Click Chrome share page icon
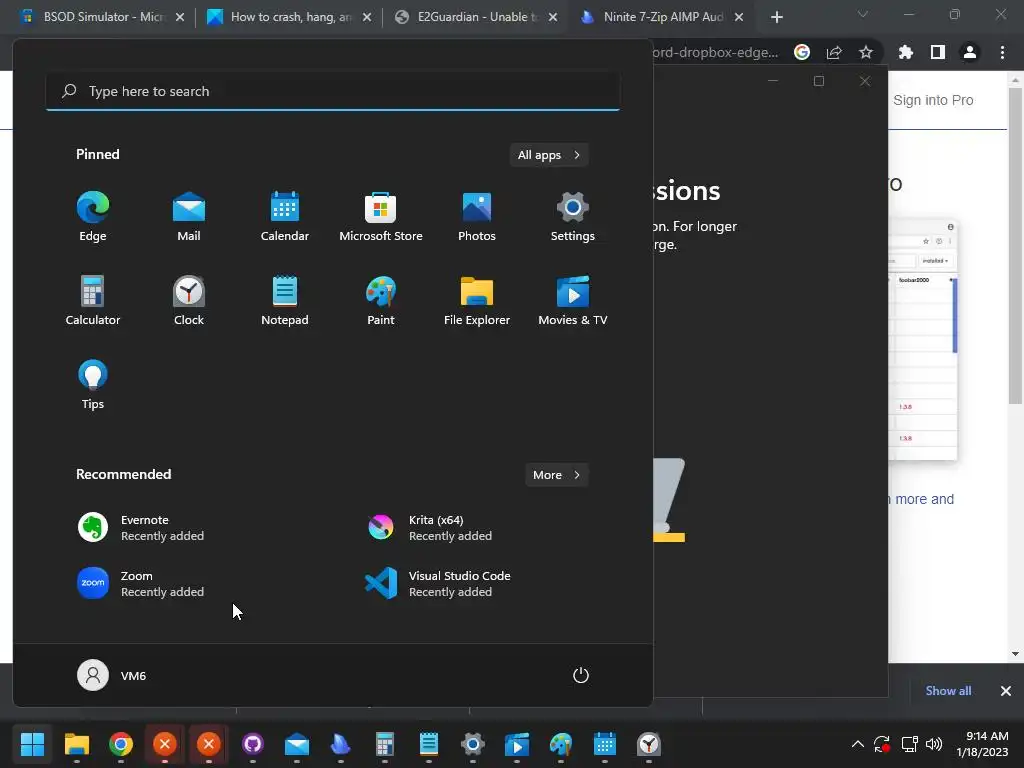 coord(834,52)
